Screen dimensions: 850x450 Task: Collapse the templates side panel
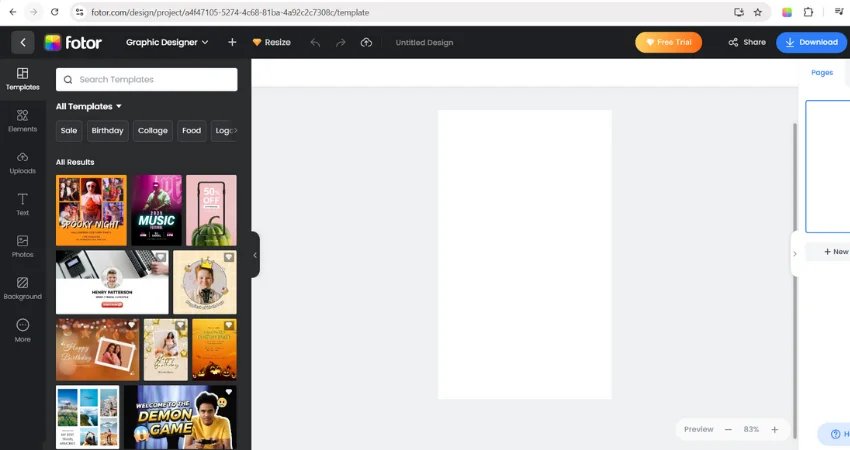coord(255,255)
